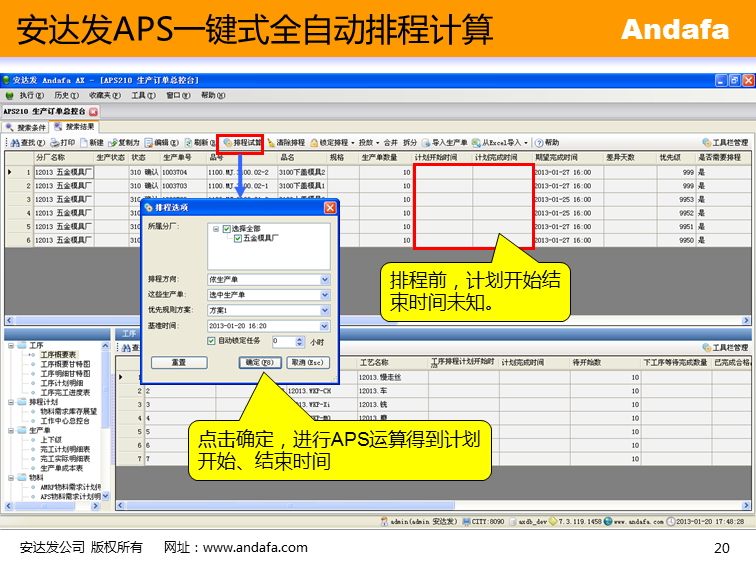Image resolution: width=756 pixels, height=567 pixels.
Task: Select 工序概要甘特图 in the left tree
Action: pyautogui.click(x=64, y=364)
